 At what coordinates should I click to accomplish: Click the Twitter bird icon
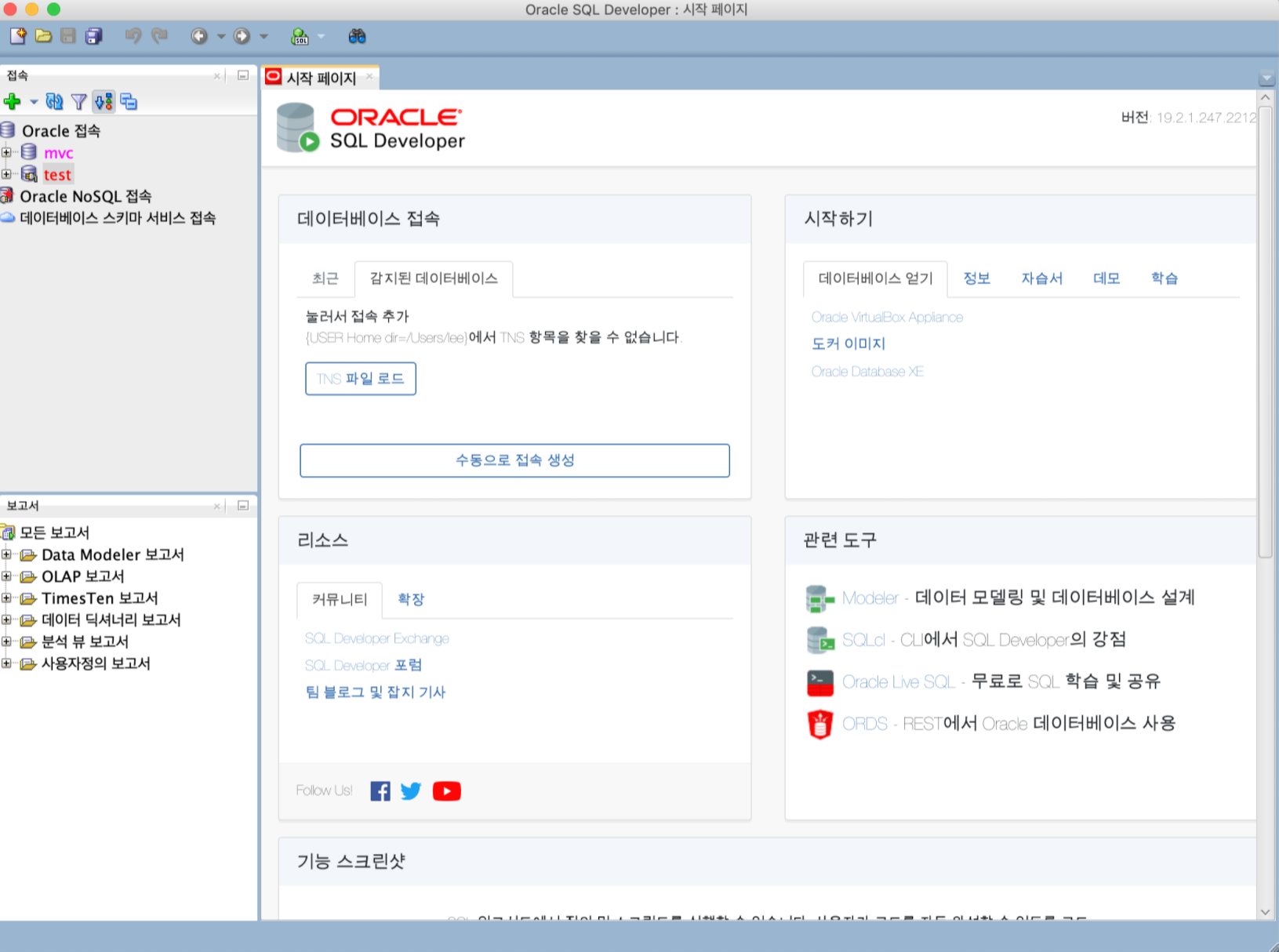tap(411, 791)
